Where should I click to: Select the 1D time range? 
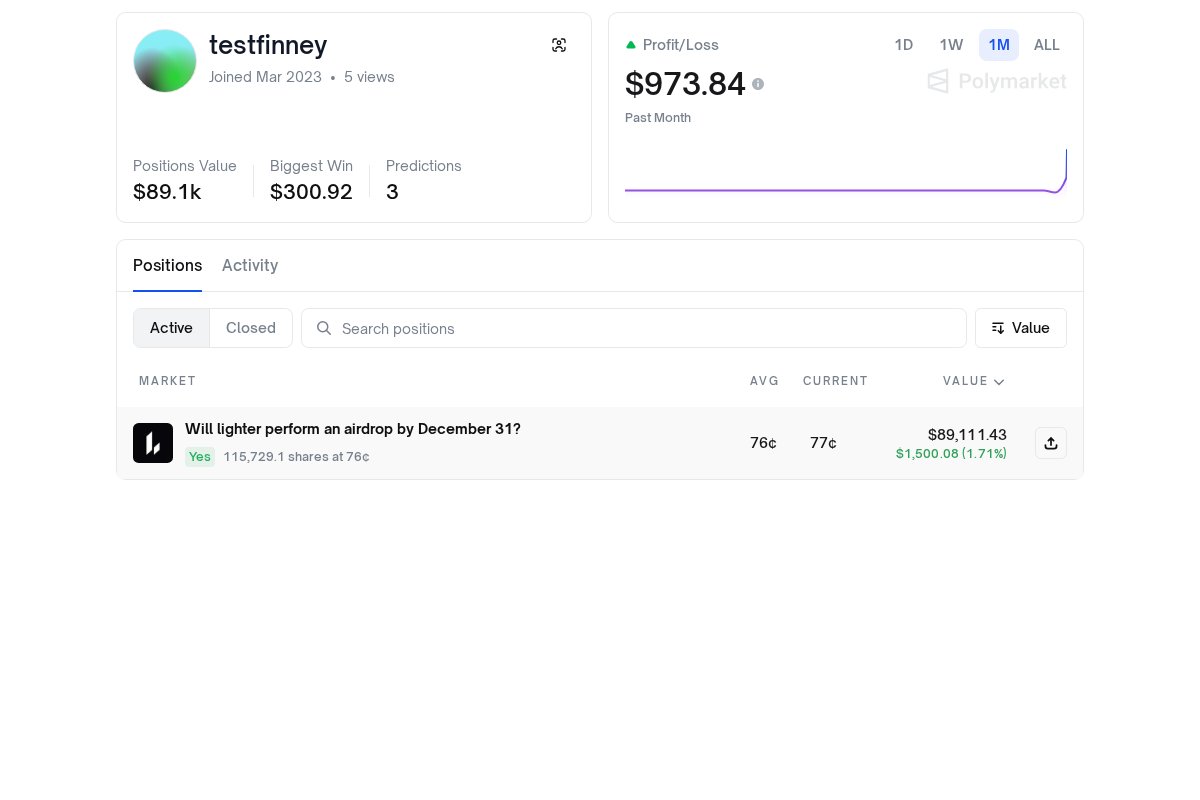click(x=903, y=45)
